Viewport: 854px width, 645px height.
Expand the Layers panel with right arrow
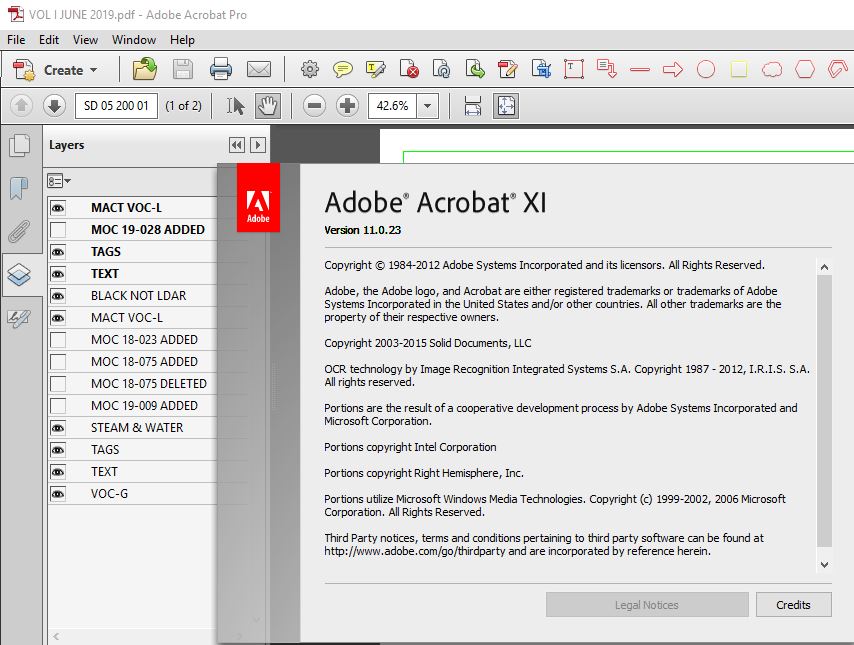(258, 145)
